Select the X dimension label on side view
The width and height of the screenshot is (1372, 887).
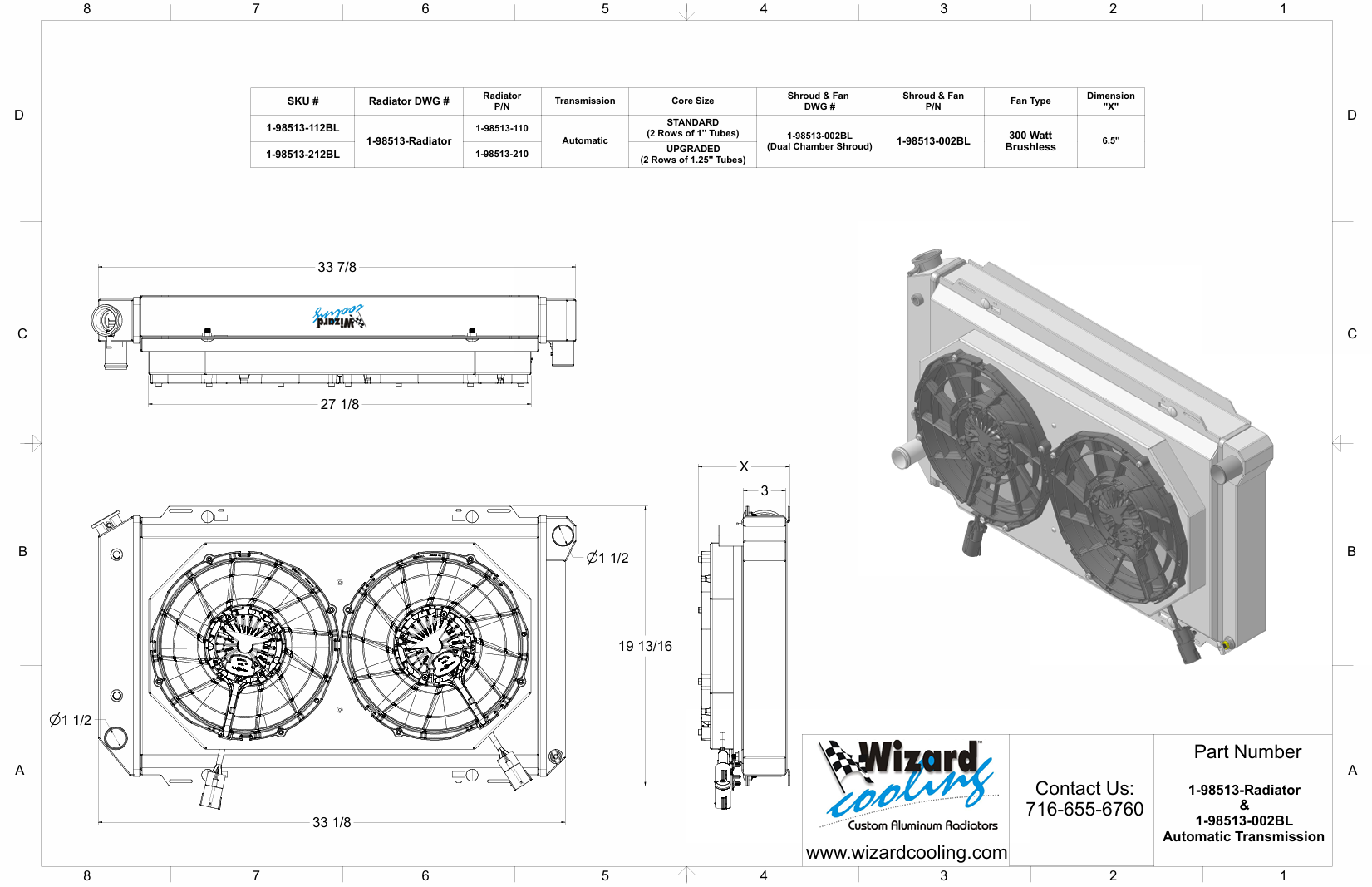click(x=744, y=466)
